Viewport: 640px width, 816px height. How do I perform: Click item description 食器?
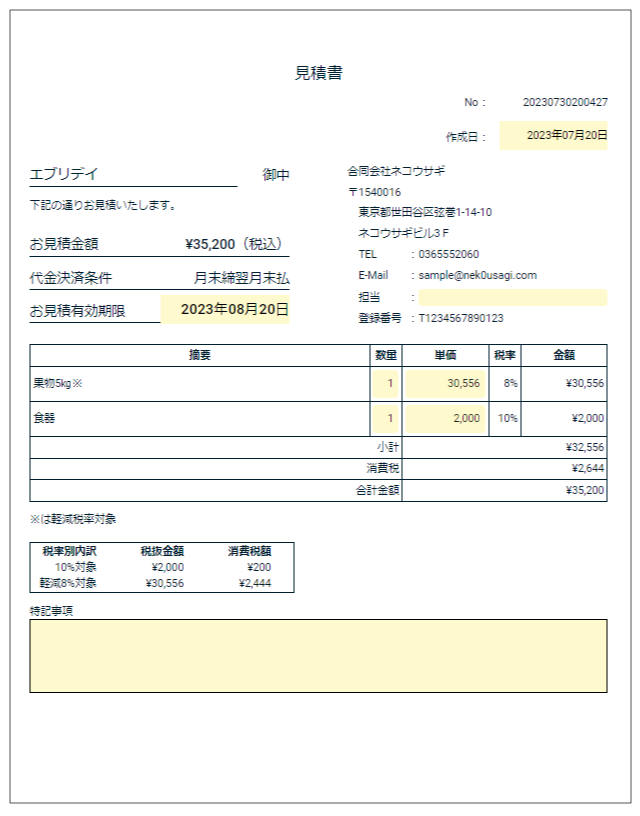[x=44, y=418]
